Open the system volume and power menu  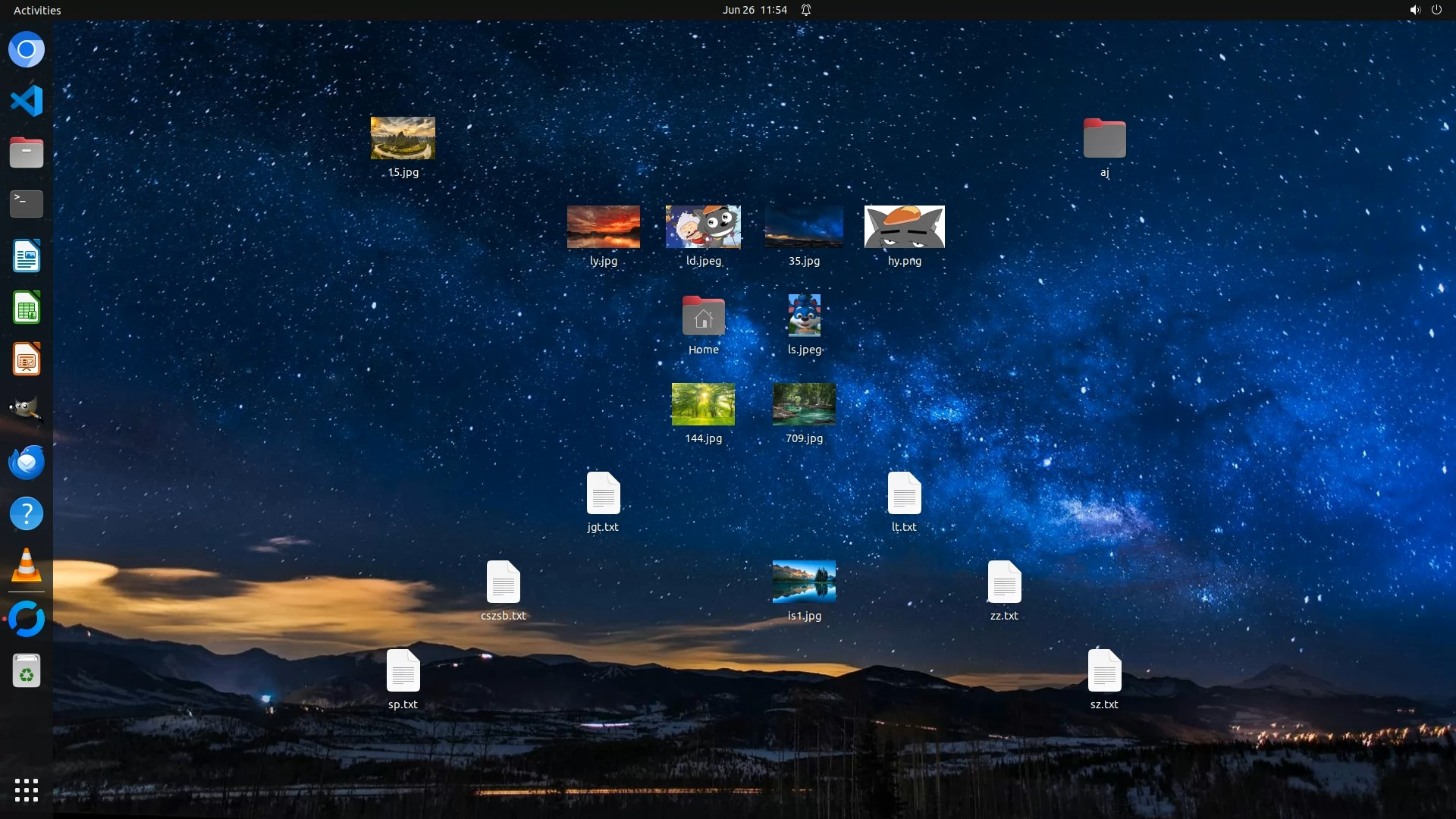(1425, 10)
